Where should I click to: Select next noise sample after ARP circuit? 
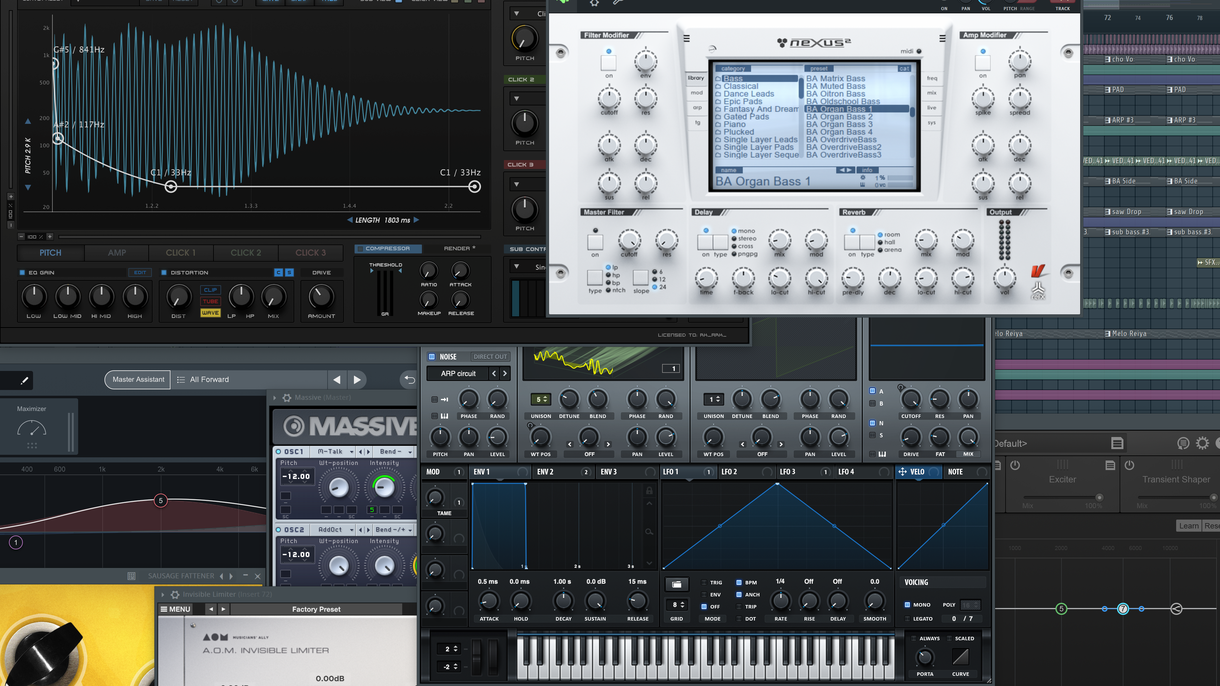[505, 373]
